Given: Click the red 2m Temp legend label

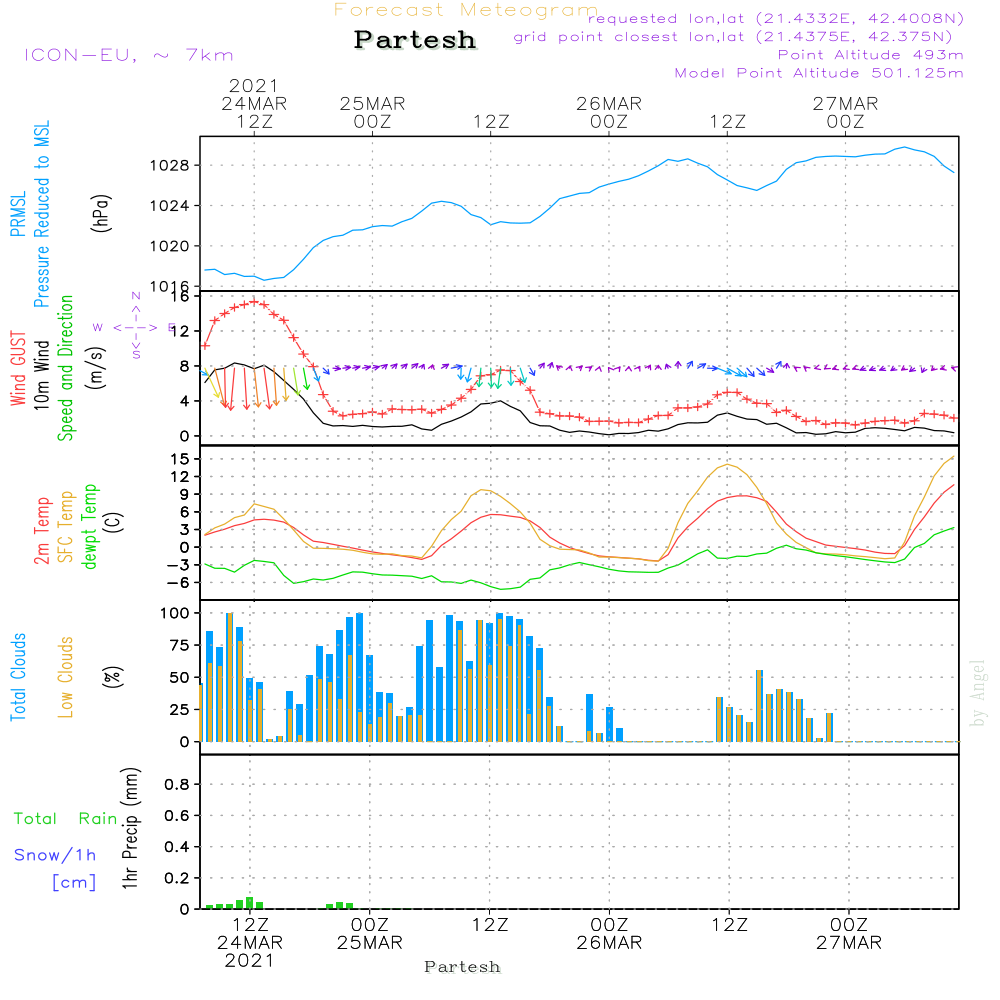Looking at the screenshot, I should pos(42,530).
